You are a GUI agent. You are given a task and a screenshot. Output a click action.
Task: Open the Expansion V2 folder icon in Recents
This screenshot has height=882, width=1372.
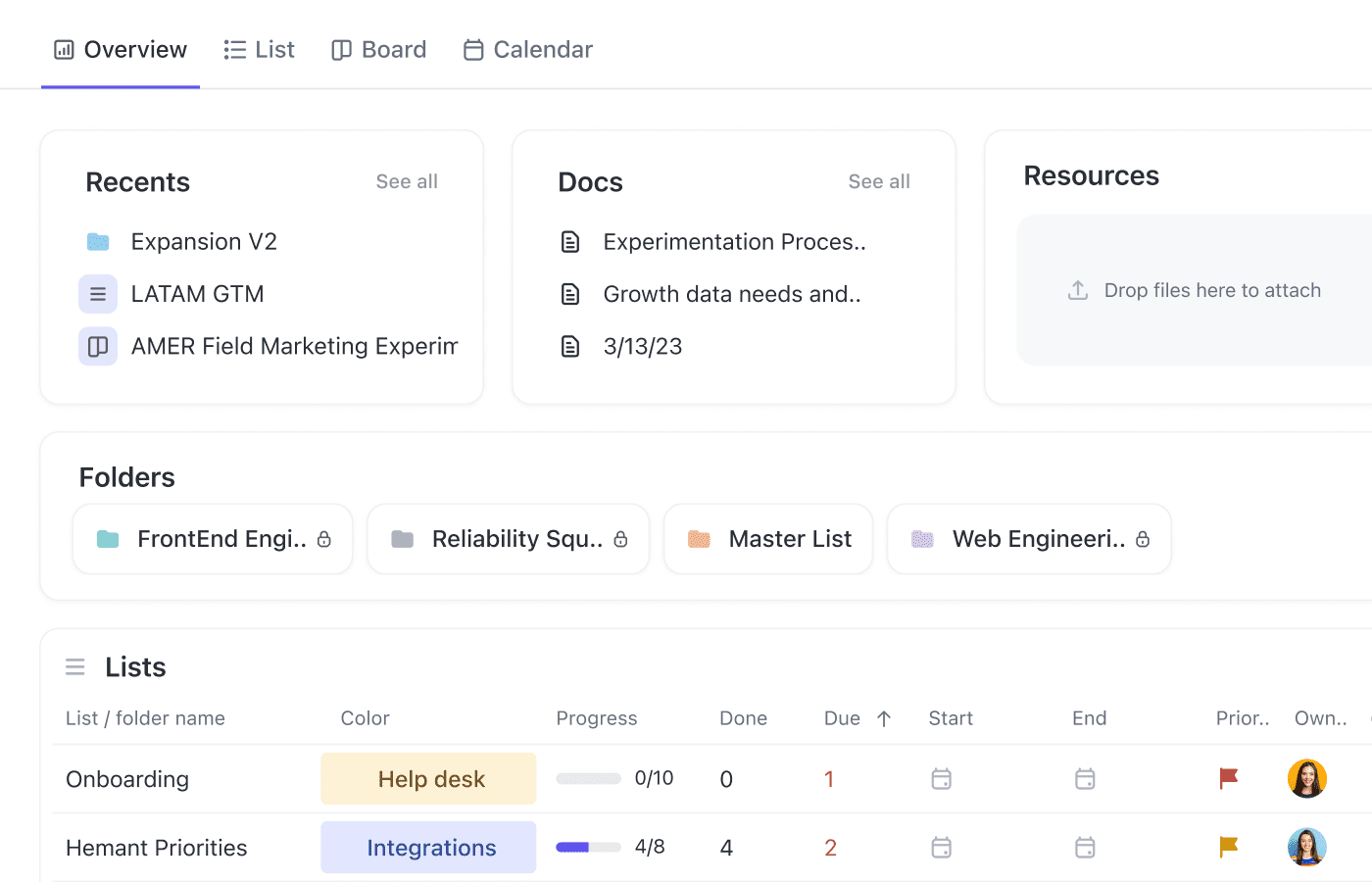tap(98, 241)
